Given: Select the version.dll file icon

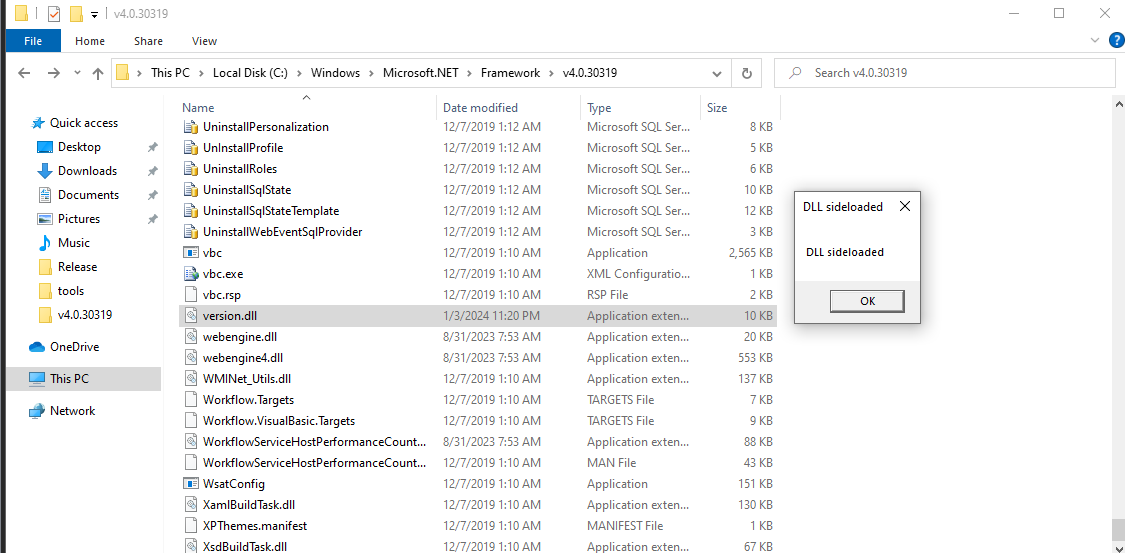Looking at the screenshot, I should point(190,316).
